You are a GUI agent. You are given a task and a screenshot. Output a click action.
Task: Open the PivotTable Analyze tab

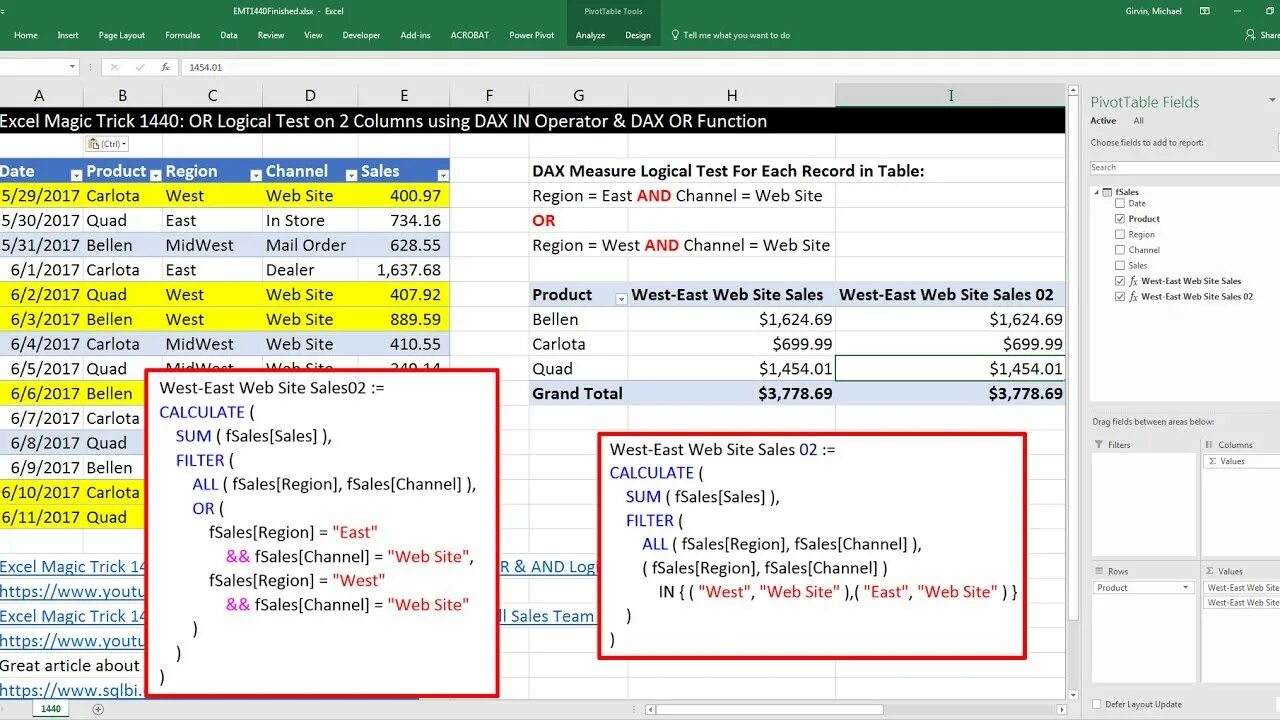click(x=590, y=35)
